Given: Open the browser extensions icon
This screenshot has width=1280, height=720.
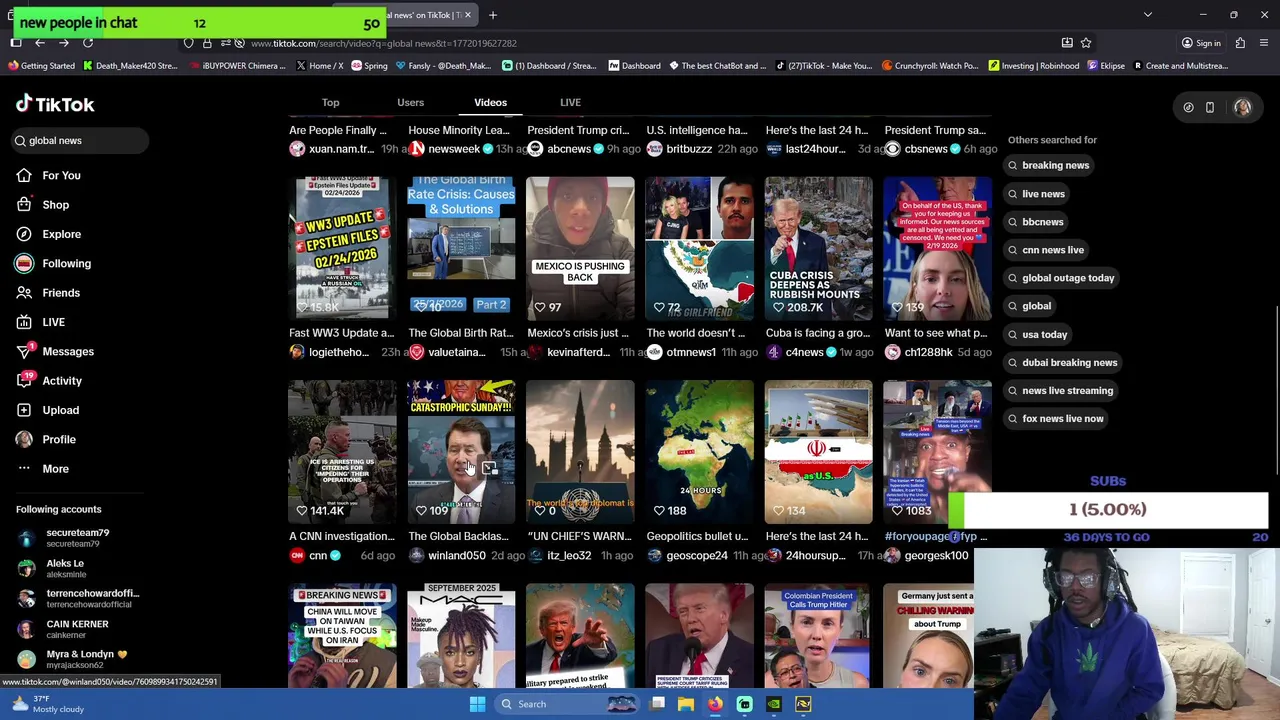Looking at the screenshot, I should 1240,43.
